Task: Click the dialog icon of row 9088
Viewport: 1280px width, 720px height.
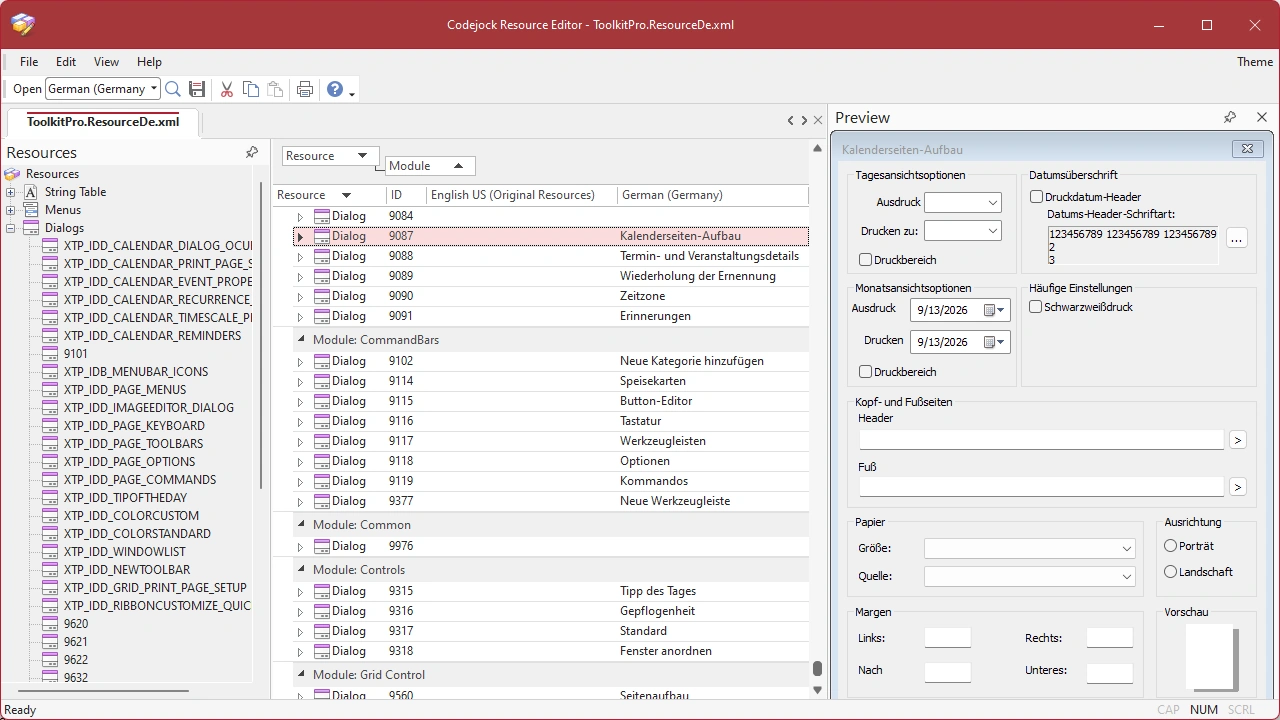Action: point(322,256)
